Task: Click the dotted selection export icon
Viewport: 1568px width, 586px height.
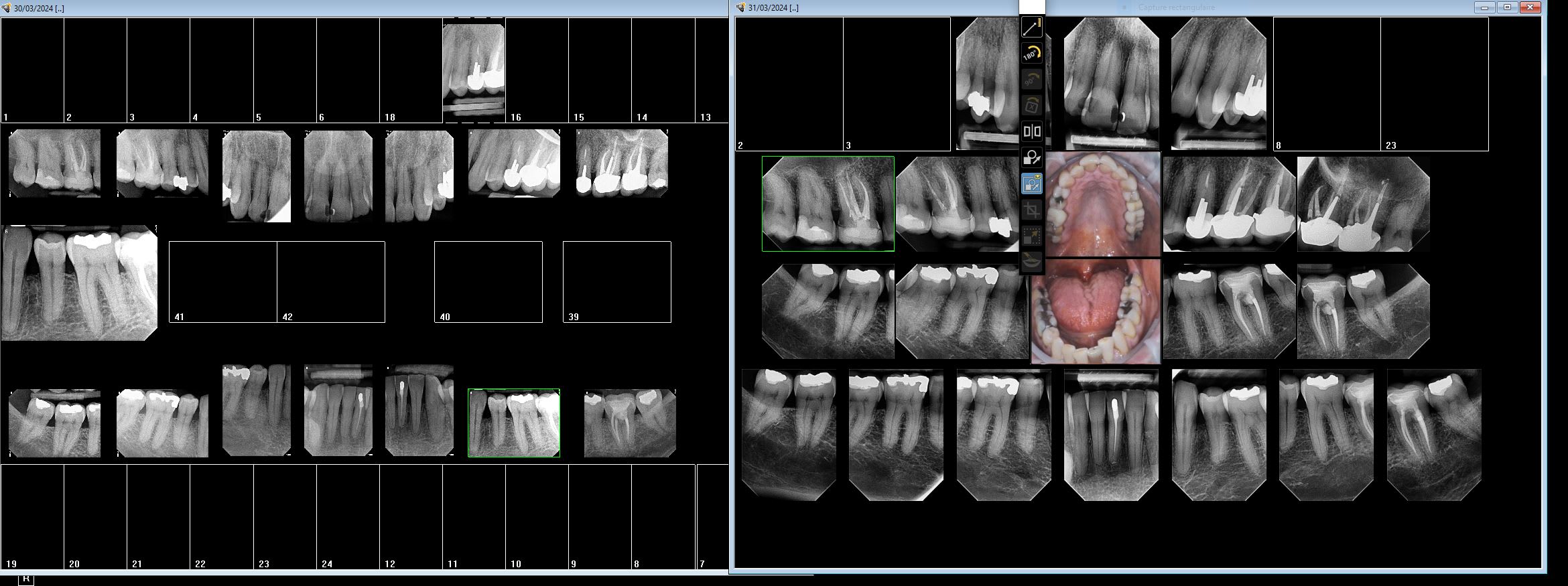Action: point(1032,236)
